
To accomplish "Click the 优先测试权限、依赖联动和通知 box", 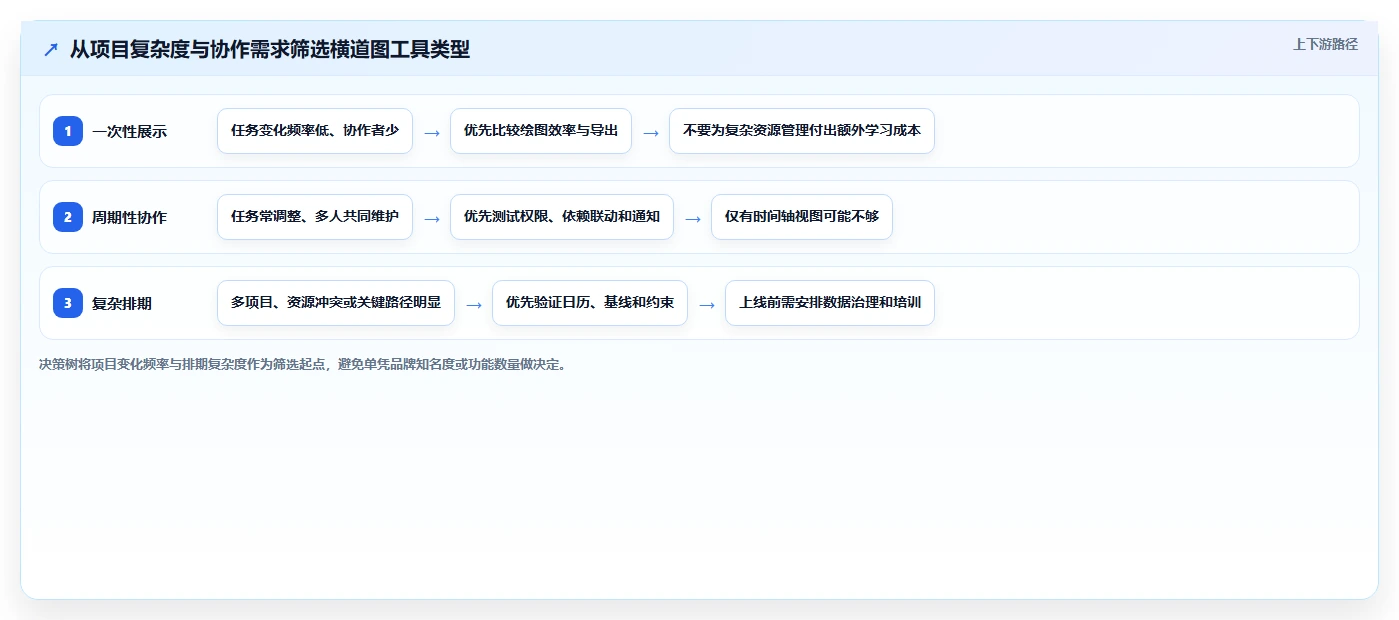I will click(562, 217).
